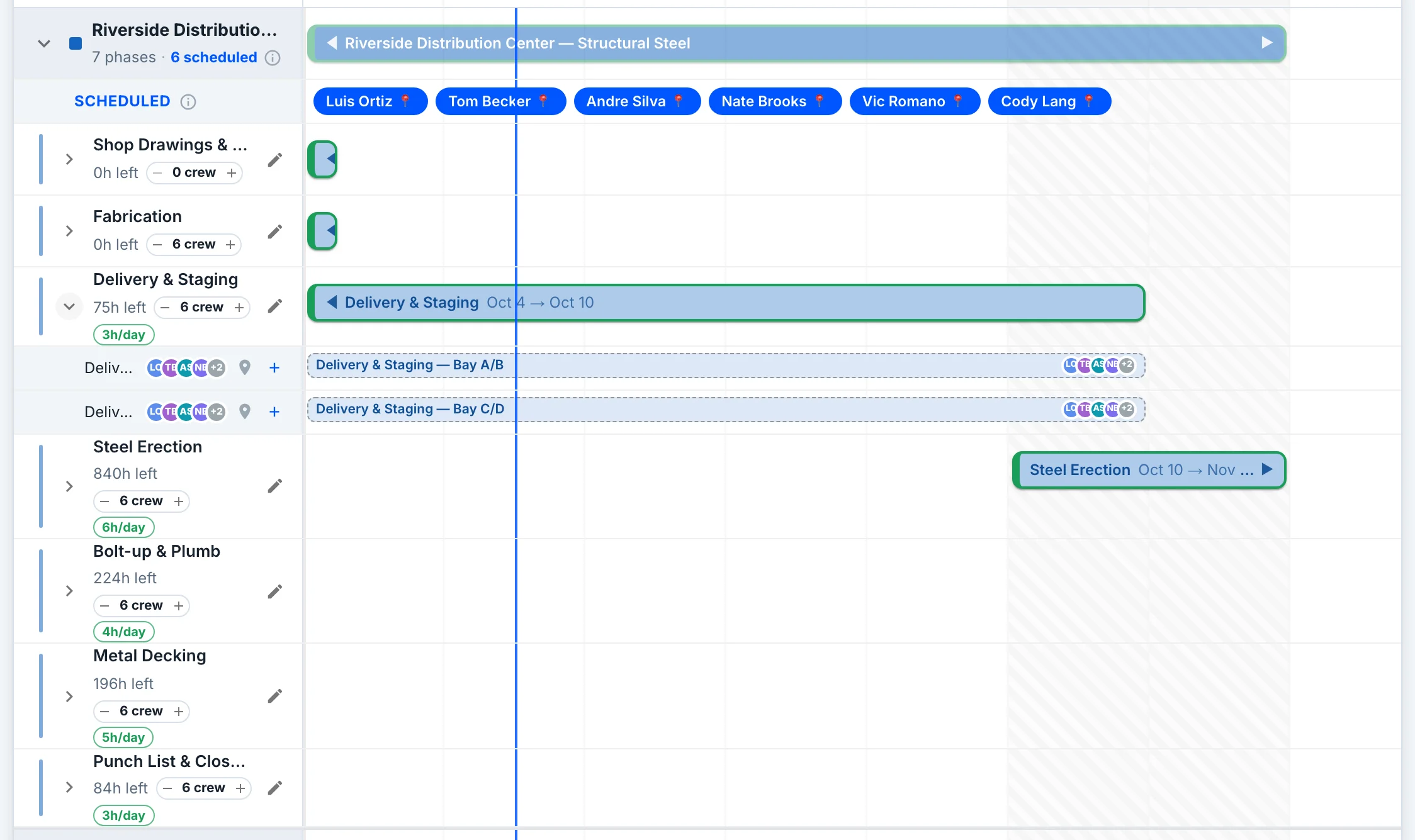Screen dimensions: 1415x840
Task: Click left arrow on Delivery & Staging bar
Action: [x=332, y=302]
